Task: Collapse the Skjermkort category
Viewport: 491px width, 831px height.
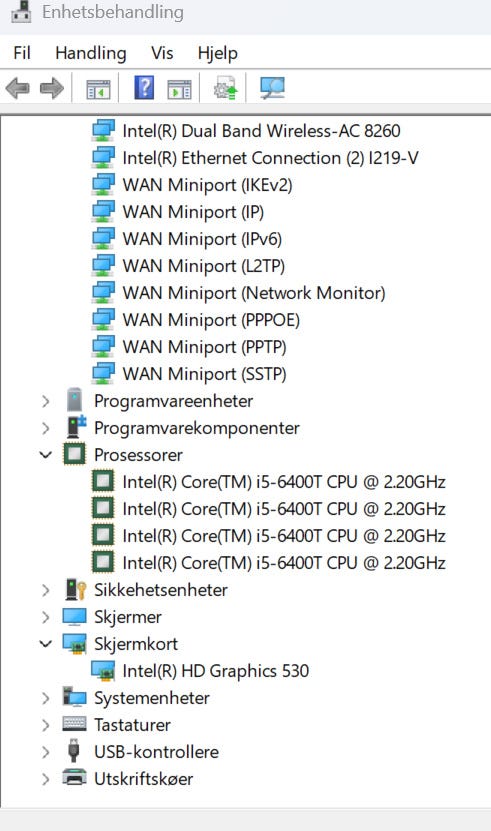Action: [x=46, y=643]
